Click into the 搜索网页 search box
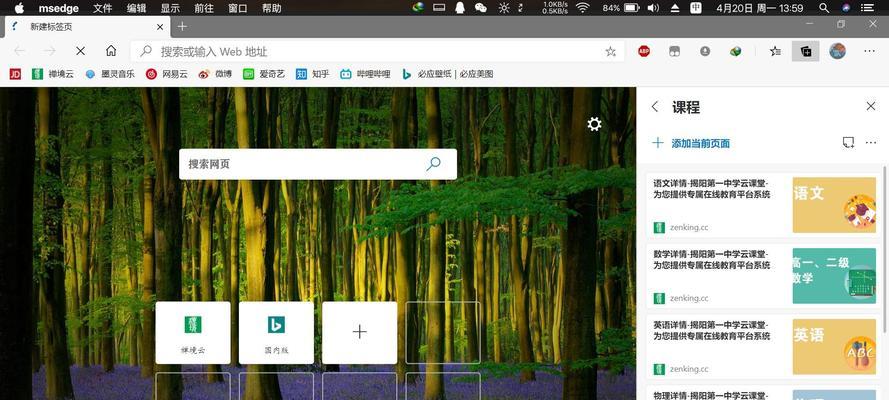This screenshot has height=400, width=889. point(318,164)
